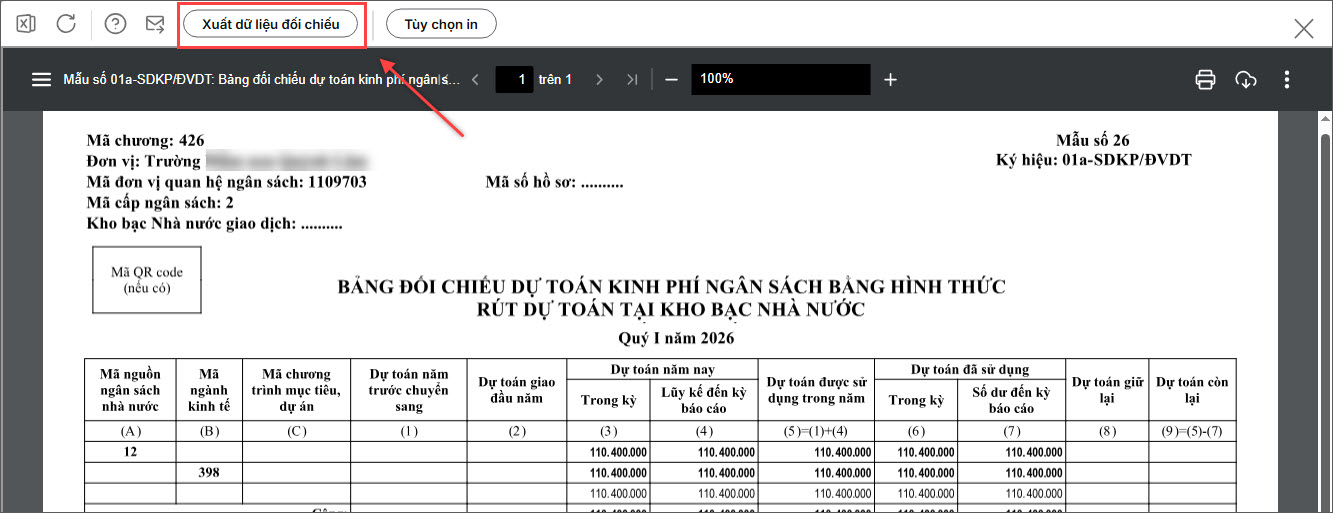Click the refresh report icon
1333x513 pixels.
tap(66, 24)
